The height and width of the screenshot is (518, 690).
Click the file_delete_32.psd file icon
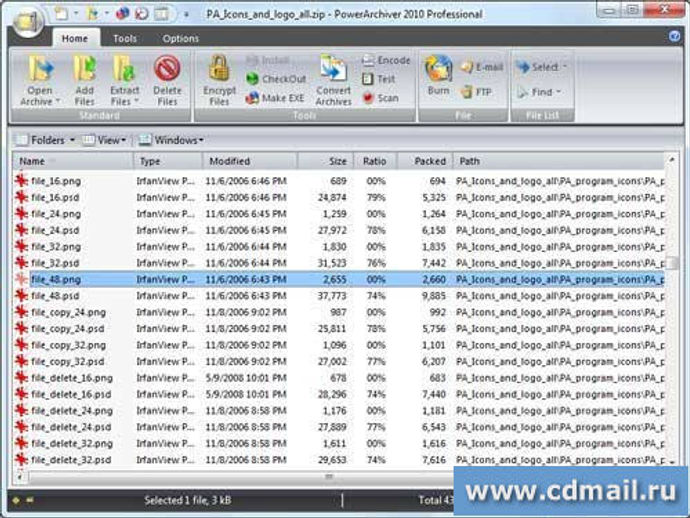click(21, 460)
